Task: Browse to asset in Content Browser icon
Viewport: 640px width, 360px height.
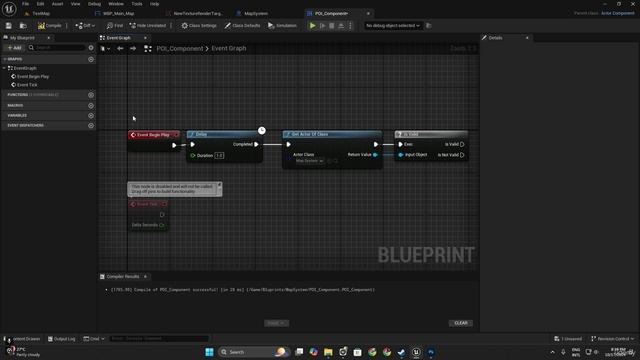Action: (23, 26)
